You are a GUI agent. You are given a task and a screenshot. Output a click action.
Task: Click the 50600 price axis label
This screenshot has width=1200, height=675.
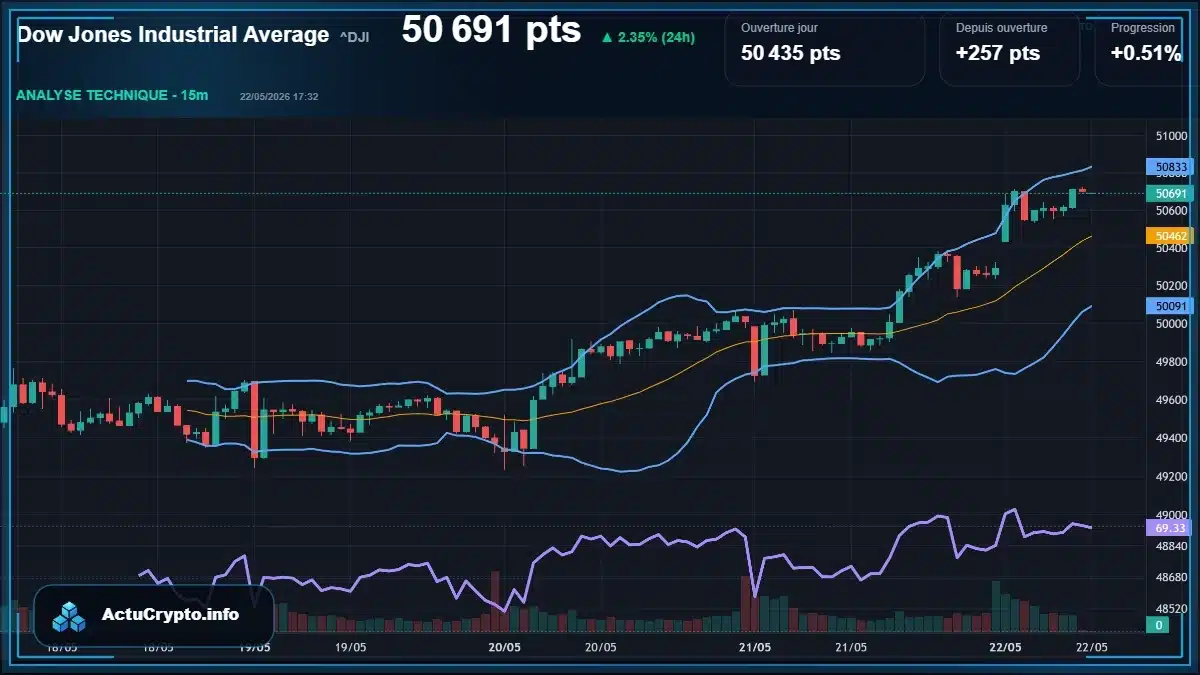[1170, 211]
